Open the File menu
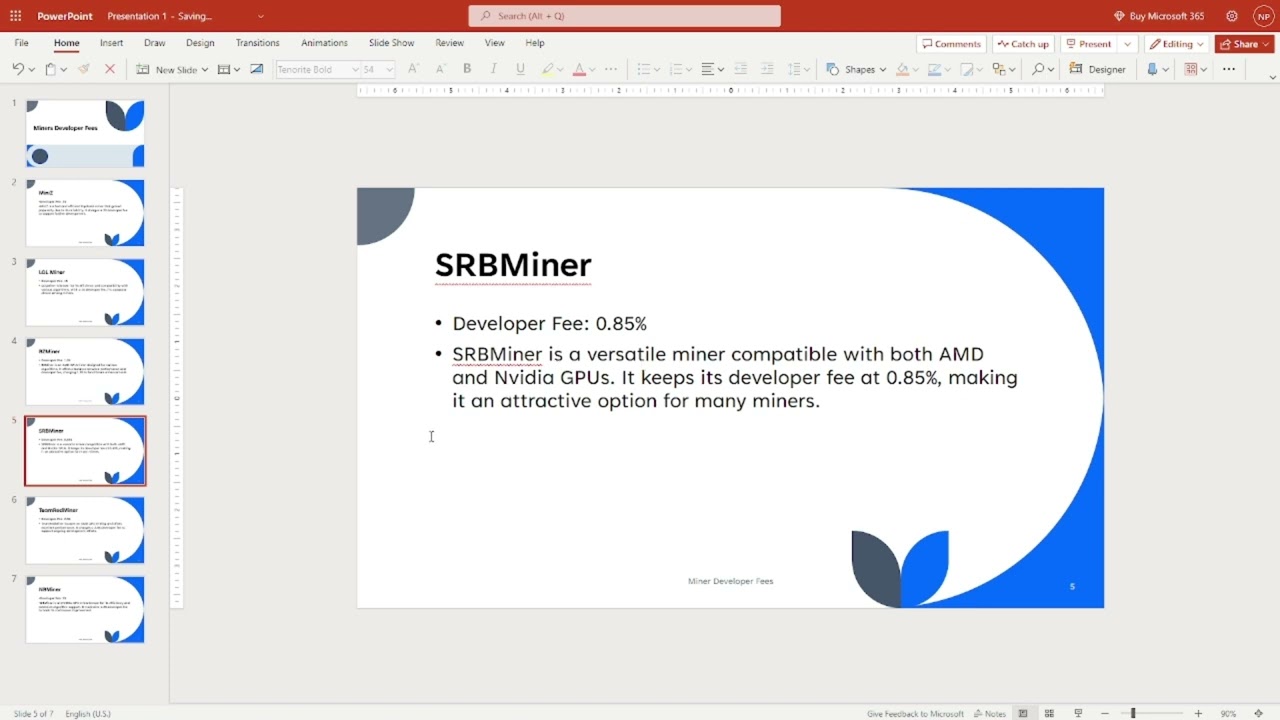The width and height of the screenshot is (1280, 720). point(21,43)
